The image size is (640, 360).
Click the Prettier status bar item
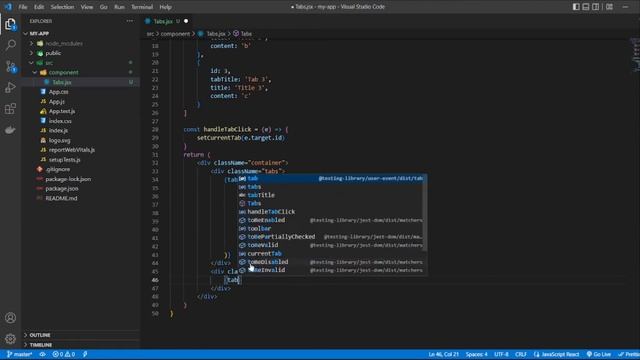(x=629, y=354)
